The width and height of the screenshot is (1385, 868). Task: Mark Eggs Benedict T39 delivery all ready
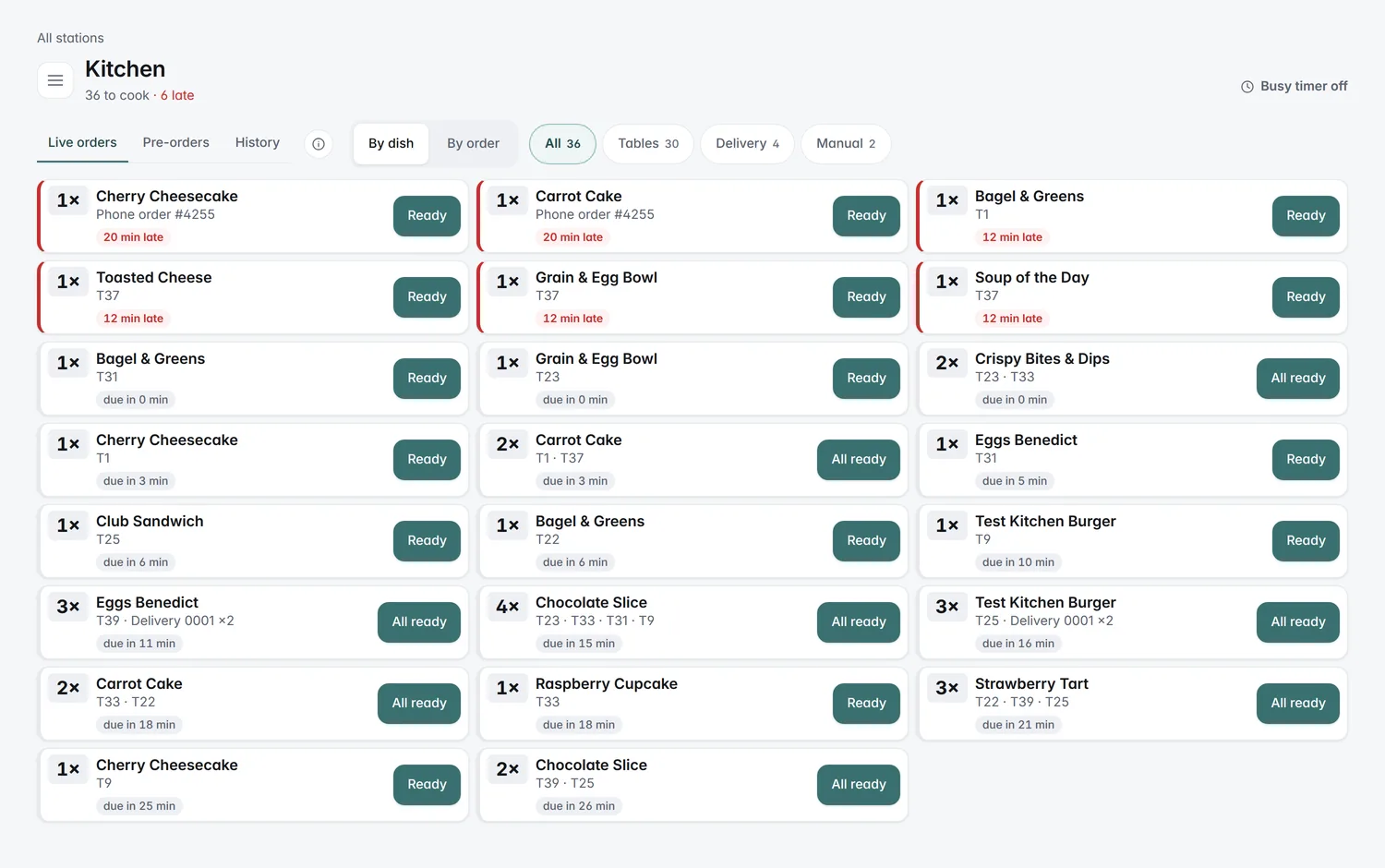tap(418, 622)
